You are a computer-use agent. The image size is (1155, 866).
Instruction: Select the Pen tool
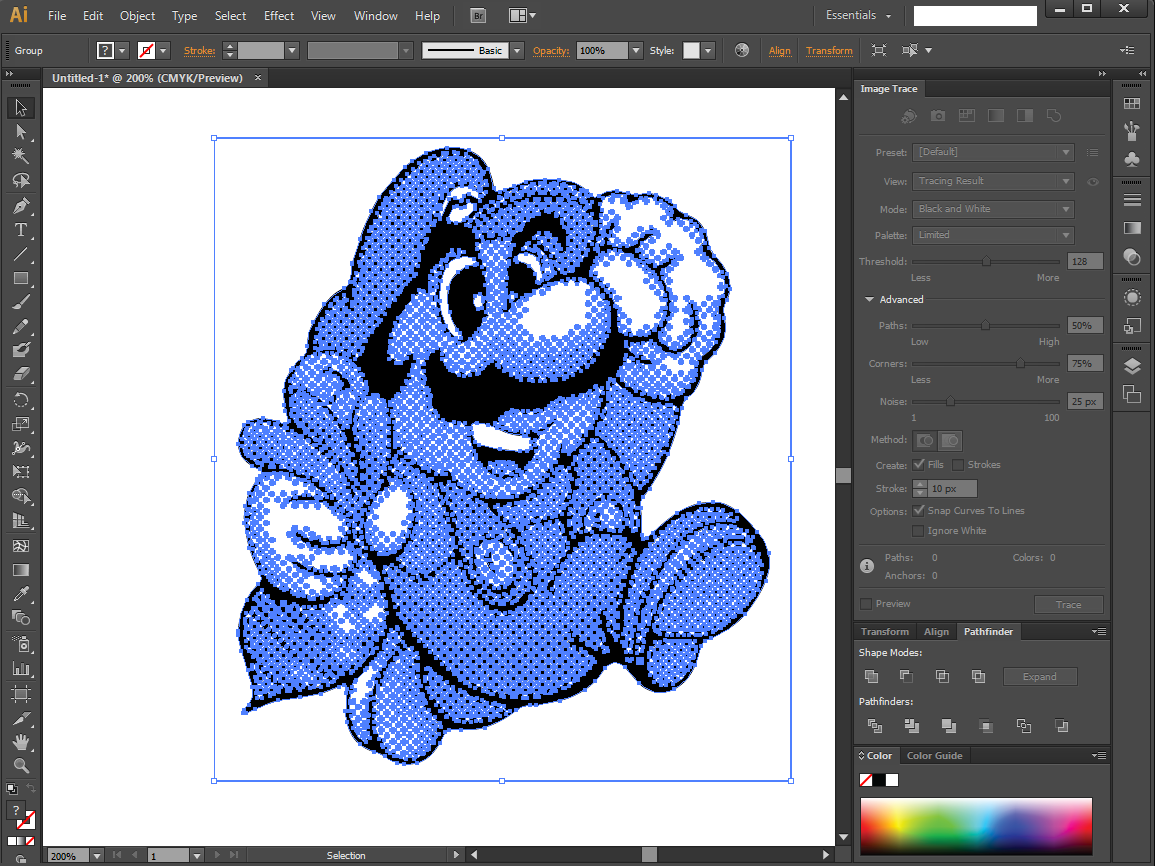[x=21, y=205]
